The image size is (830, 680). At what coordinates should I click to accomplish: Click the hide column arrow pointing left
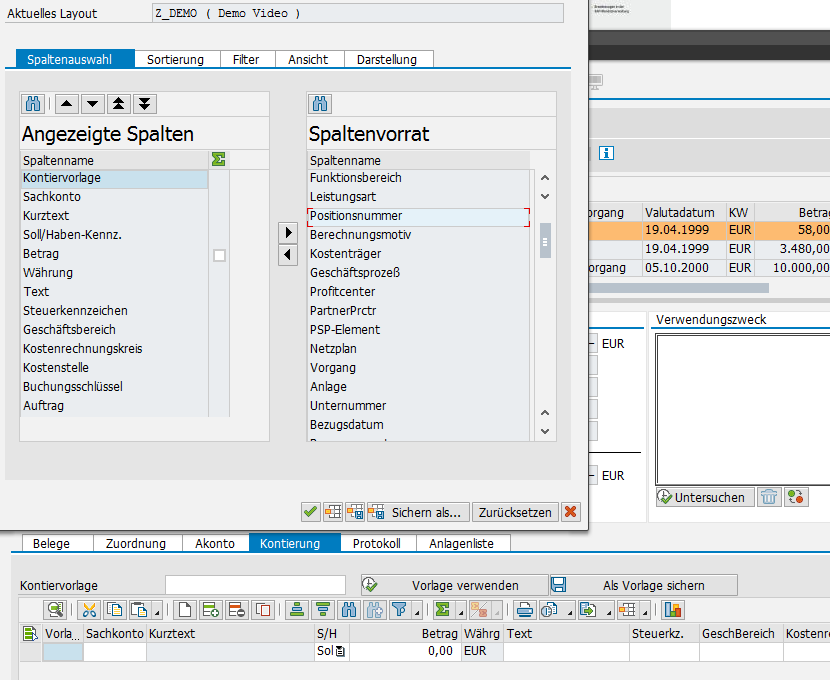click(x=288, y=255)
